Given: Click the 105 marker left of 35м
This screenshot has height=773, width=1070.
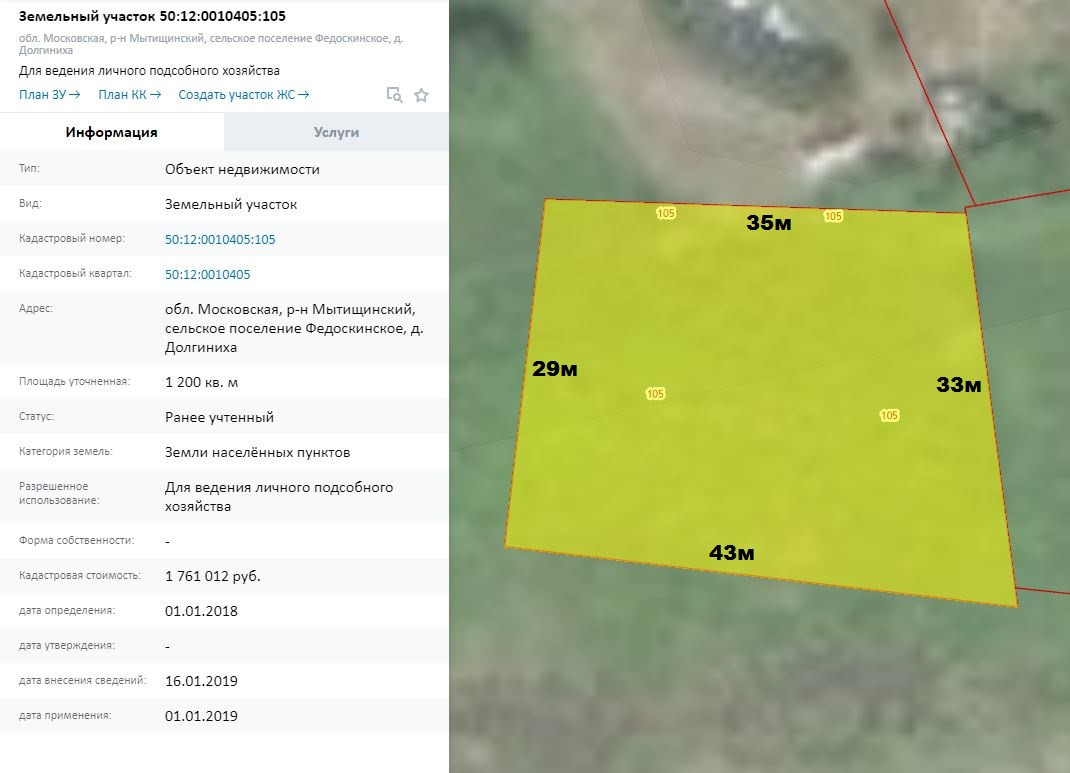Looking at the screenshot, I should pos(666,213).
